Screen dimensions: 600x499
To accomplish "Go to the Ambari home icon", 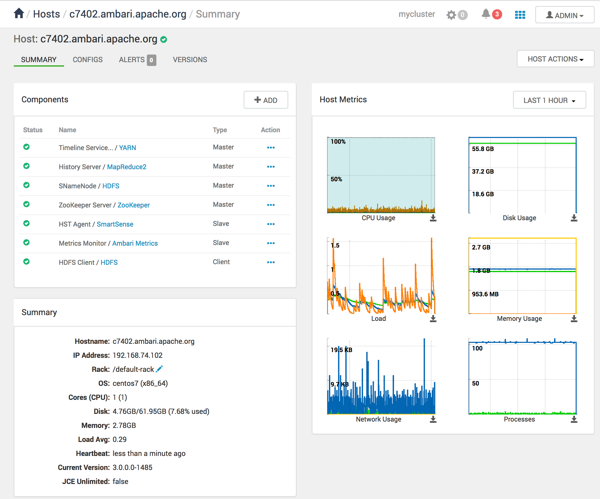I will point(18,14).
